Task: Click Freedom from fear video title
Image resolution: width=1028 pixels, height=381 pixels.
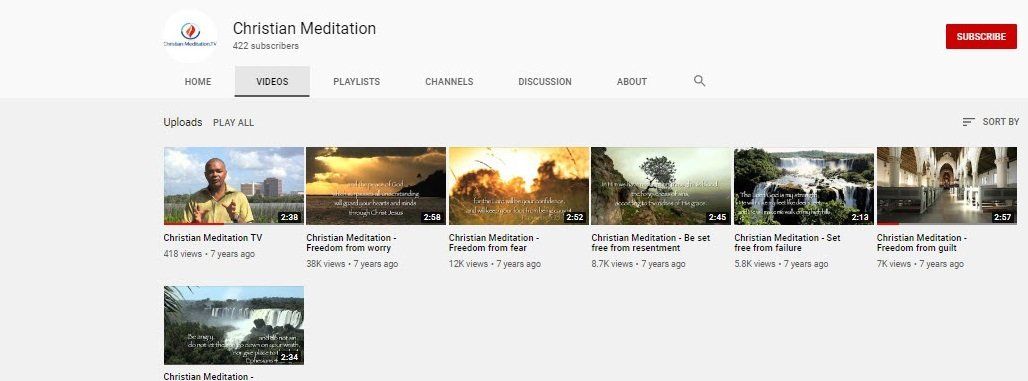Action: (494, 243)
